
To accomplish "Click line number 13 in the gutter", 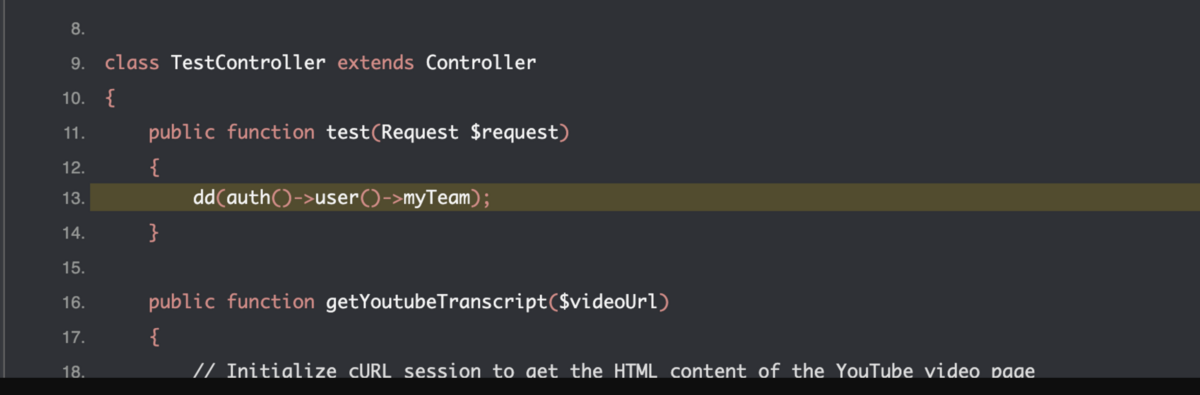I will 71,199.
